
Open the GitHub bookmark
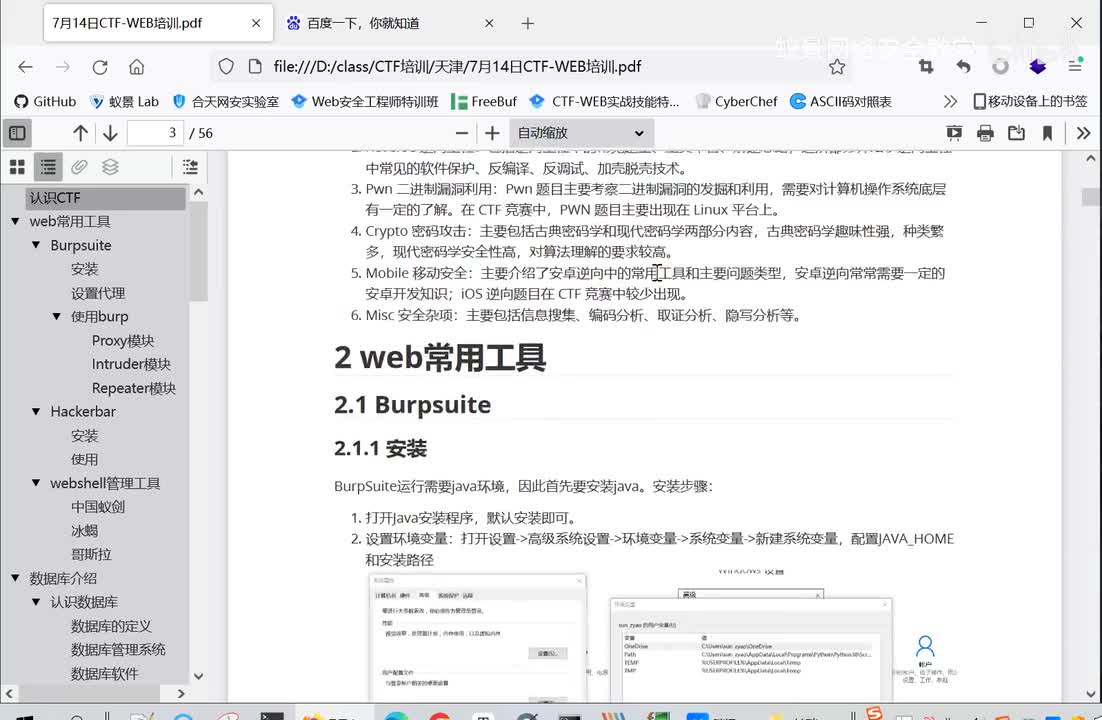(x=45, y=101)
